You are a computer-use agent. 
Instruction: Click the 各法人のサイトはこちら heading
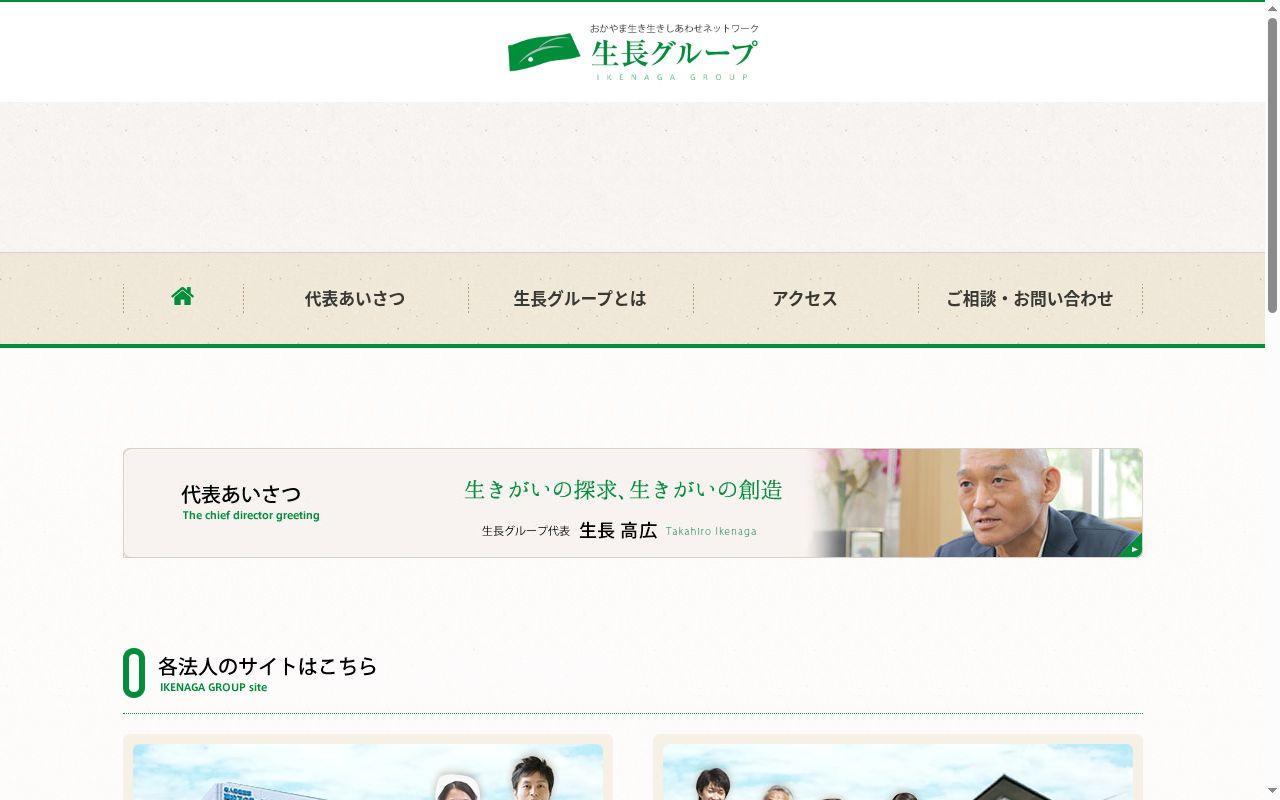tap(268, 666)
